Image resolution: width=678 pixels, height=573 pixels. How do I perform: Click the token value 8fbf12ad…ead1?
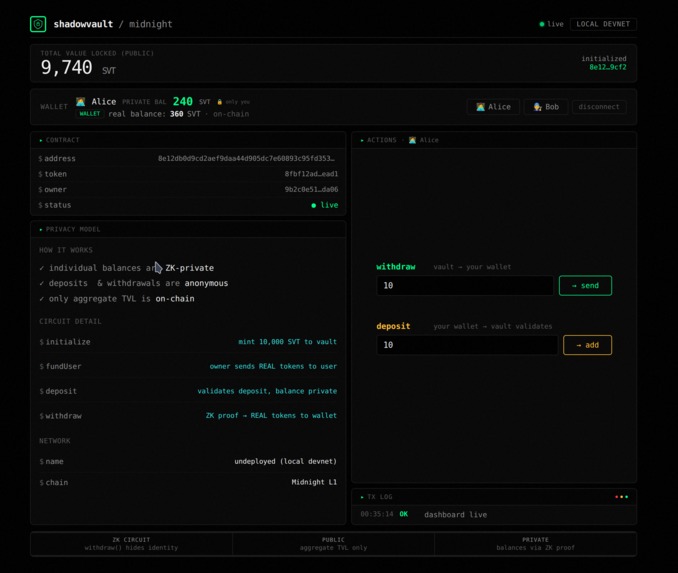[x=311, y=174]
